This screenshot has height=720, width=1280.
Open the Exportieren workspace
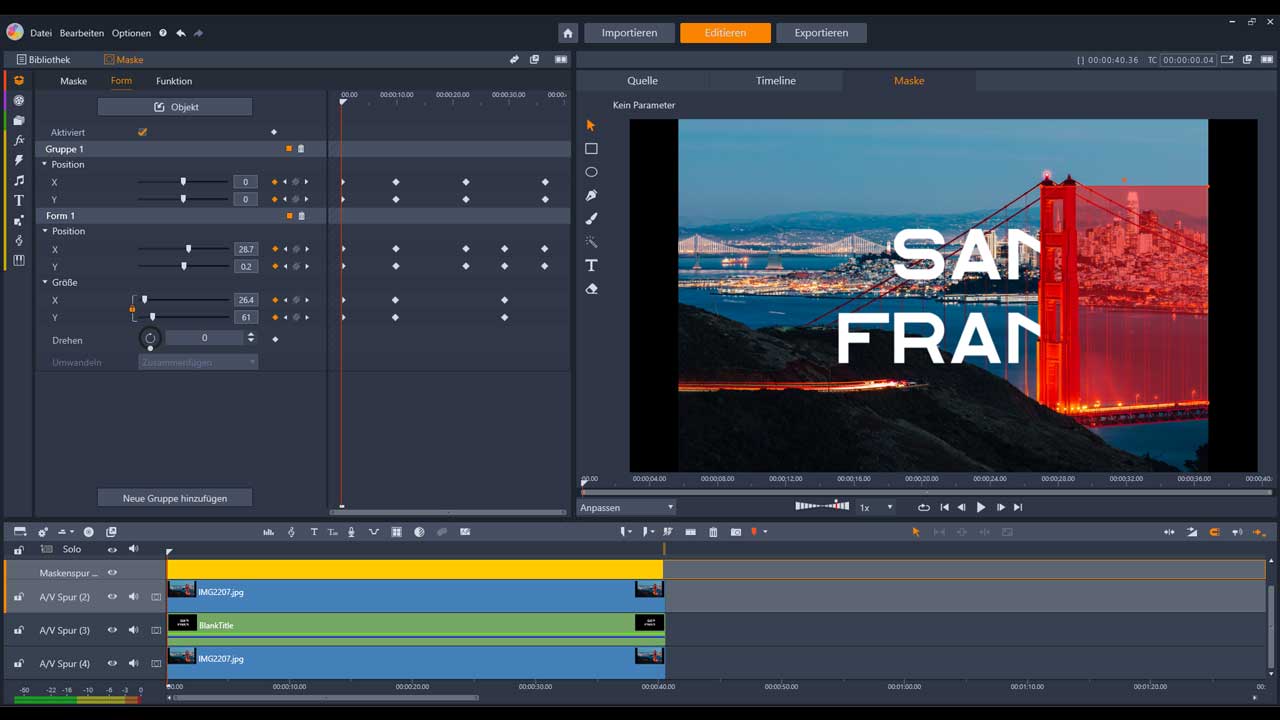click(821, 33)
